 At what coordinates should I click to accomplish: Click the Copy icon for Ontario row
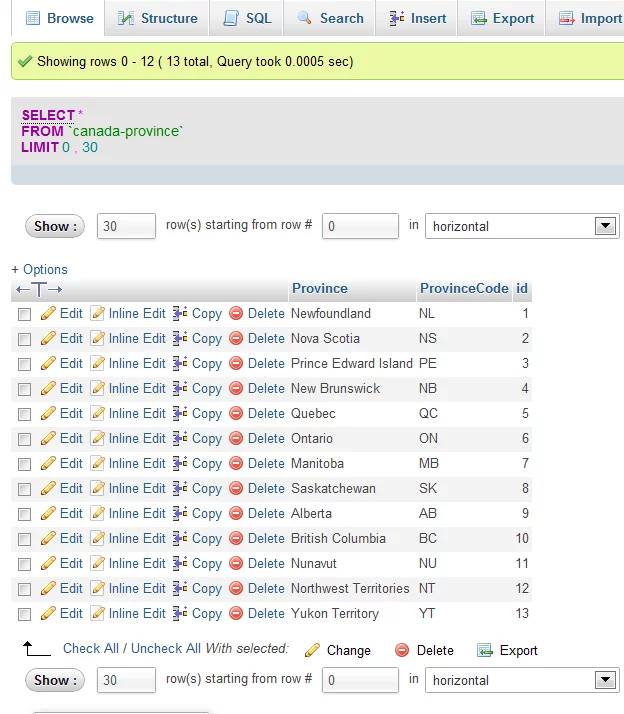click(x=180, y=438)
